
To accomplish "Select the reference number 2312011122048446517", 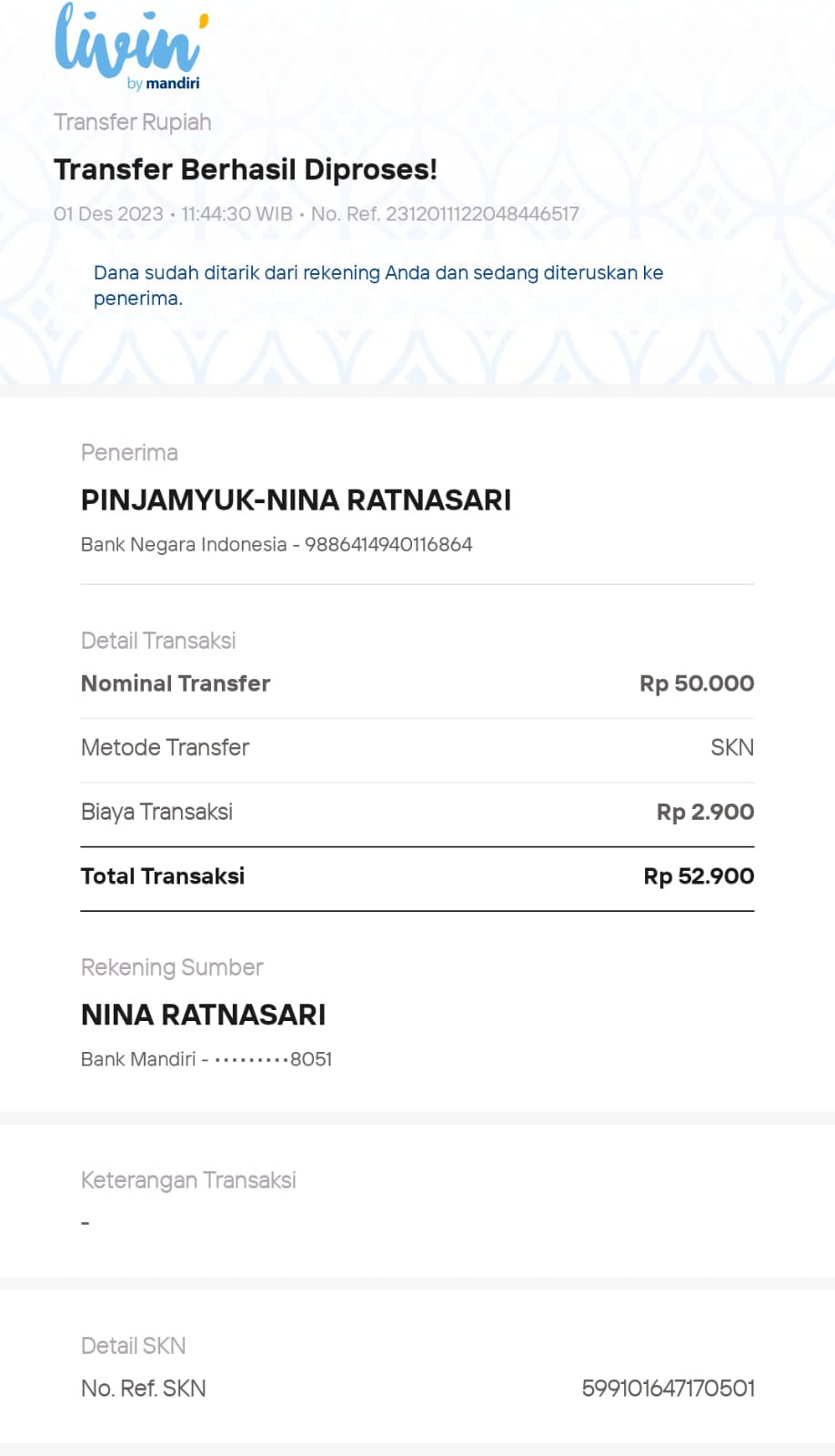I will 481,214.
